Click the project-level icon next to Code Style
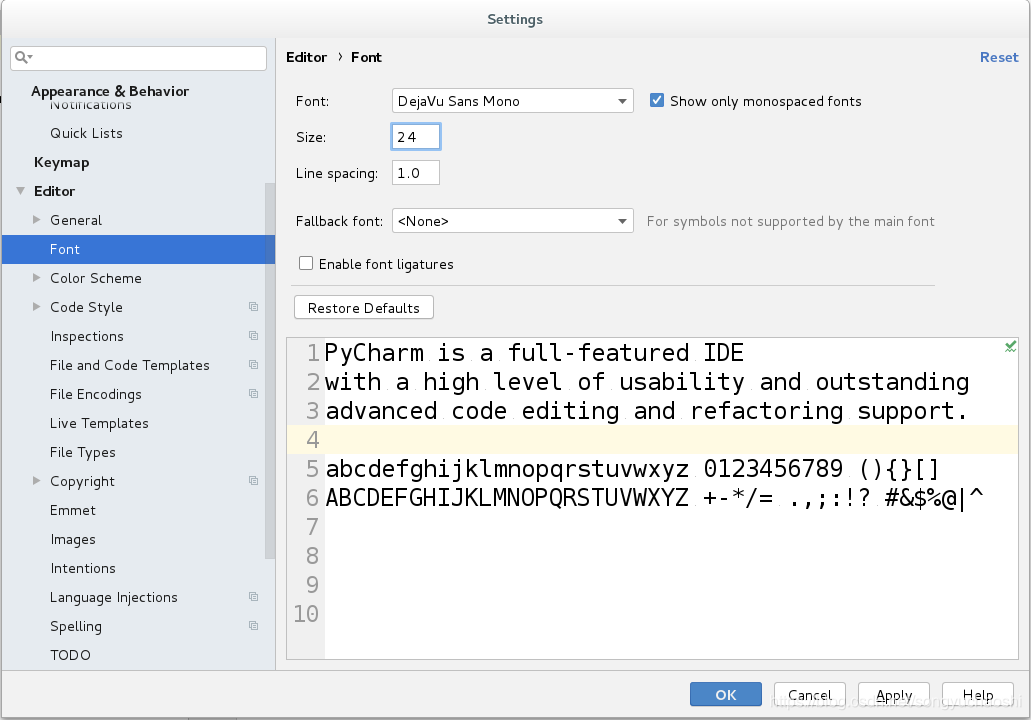 [x=253, y=307]
